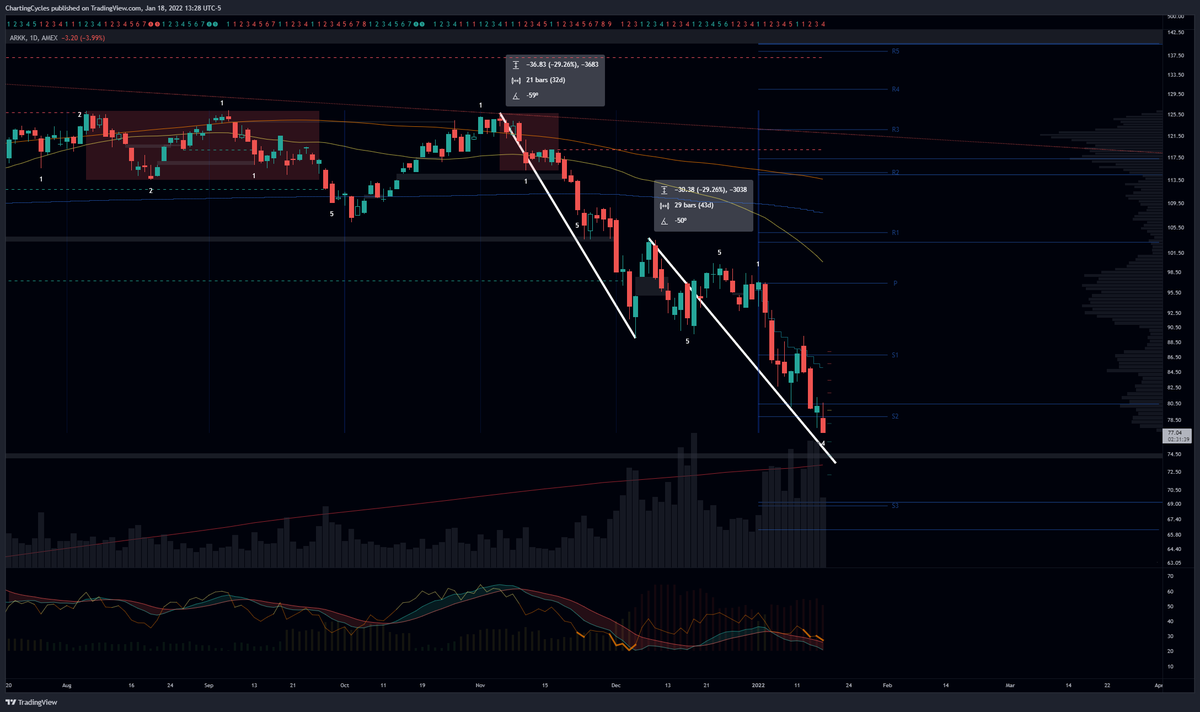This screenshot has width=1200, height=712.
Task: Open the ARKK symbol selector in the legend
Action: pyautogui.click(x=16, y=40)
